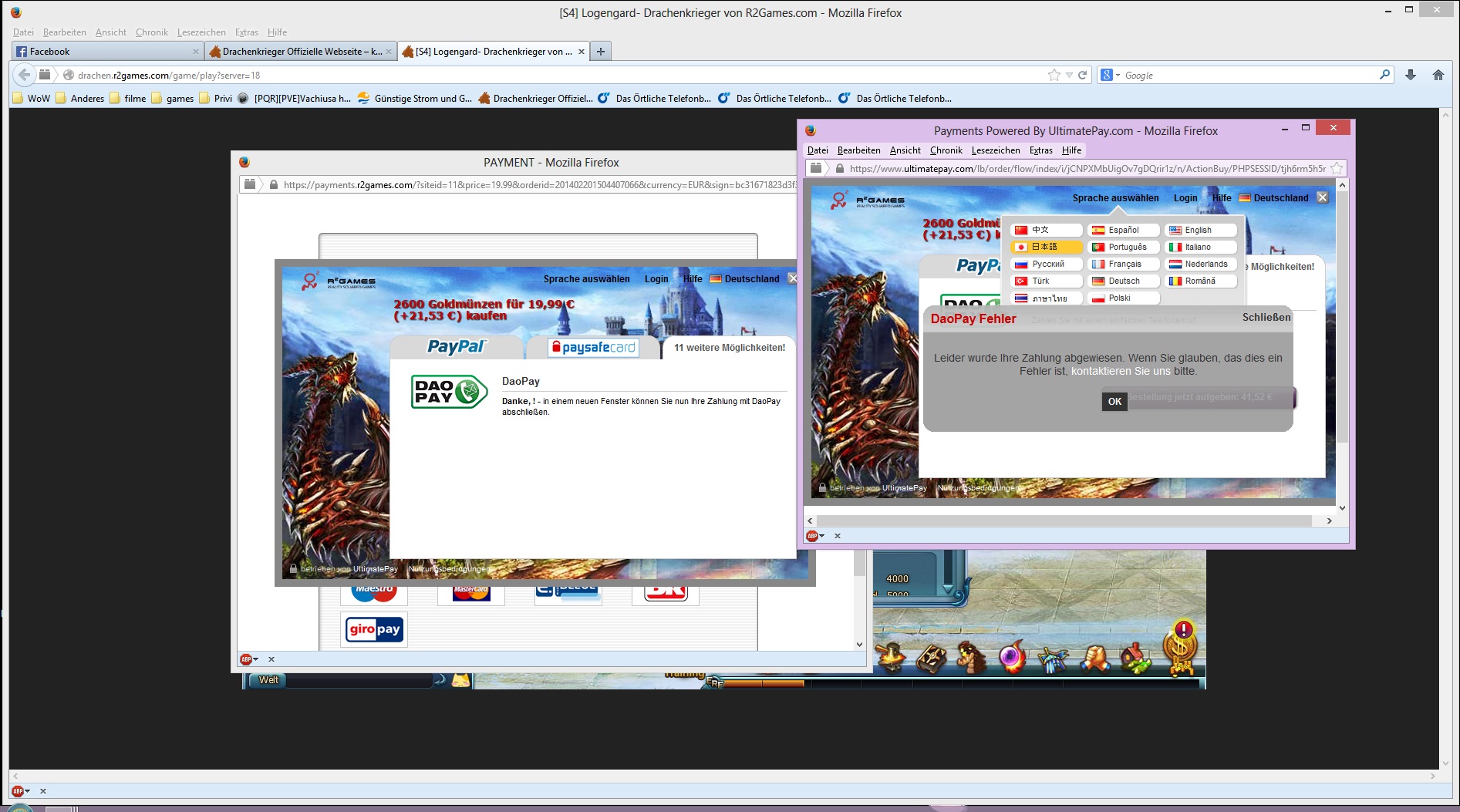Select the giropay payment logo
Screen dimensions: 1460x812
pyautogui.click(x=374, y=629)
